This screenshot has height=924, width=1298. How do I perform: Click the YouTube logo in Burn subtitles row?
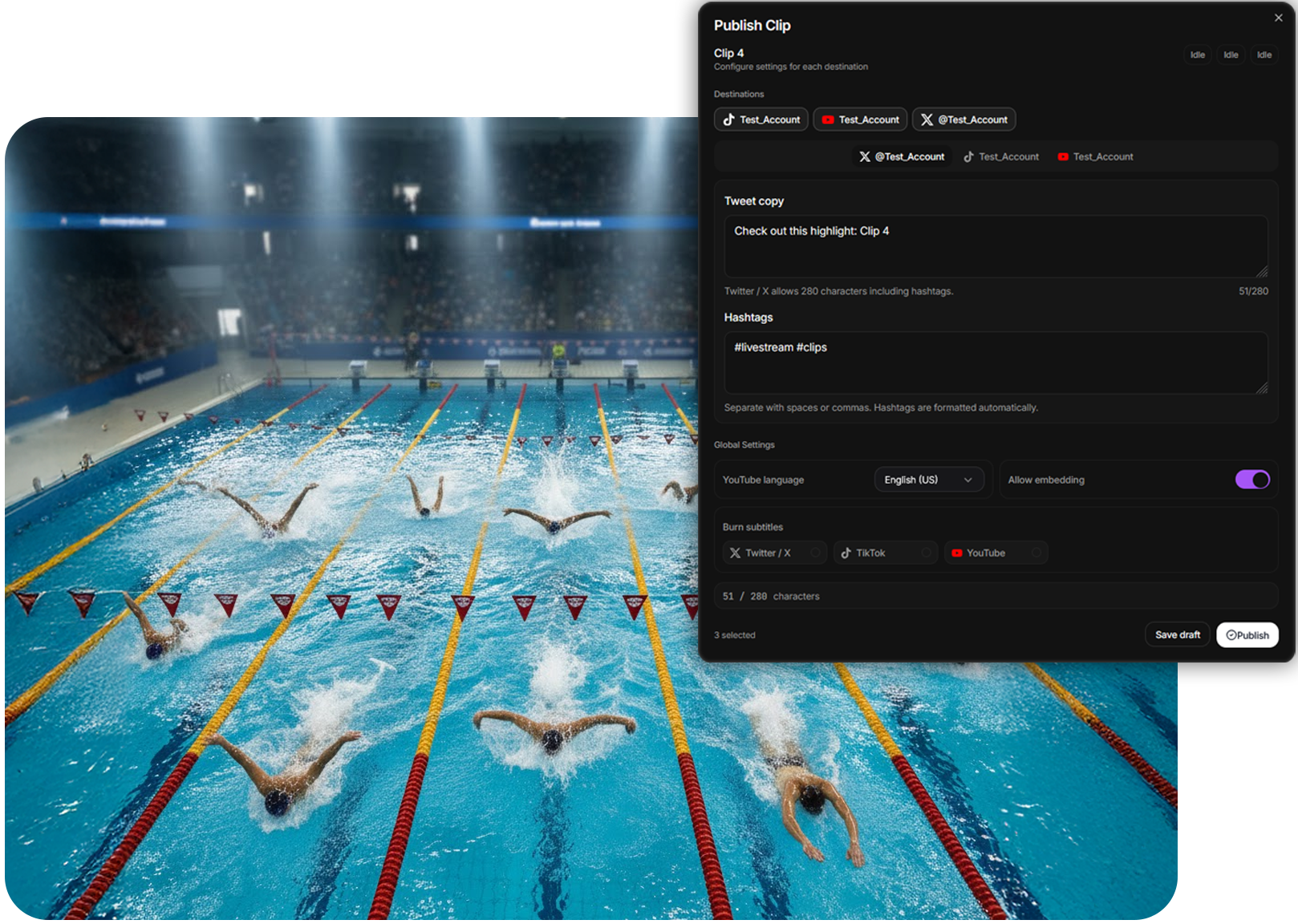pyautogui.click(x=956, y=553)
